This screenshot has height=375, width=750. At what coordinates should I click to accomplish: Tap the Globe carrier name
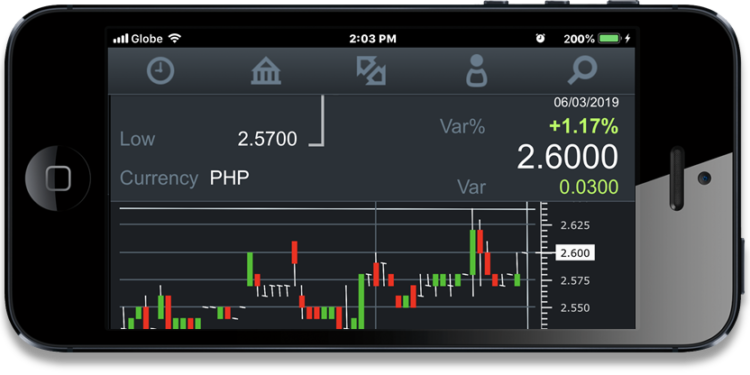click(x=147, y=39)
